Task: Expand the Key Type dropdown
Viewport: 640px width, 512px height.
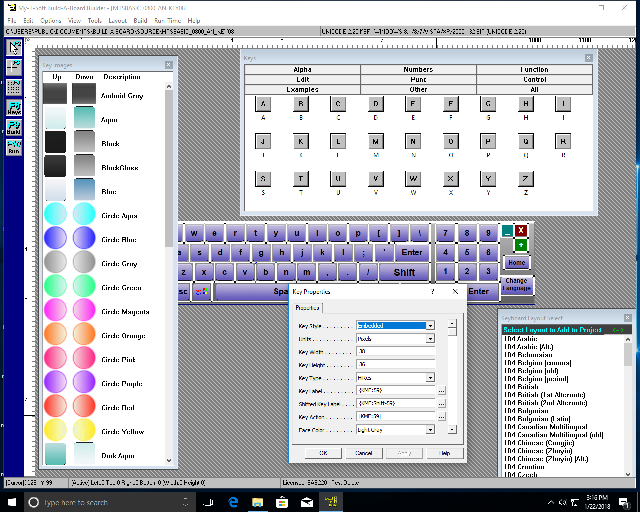Action: pos(430,378)
